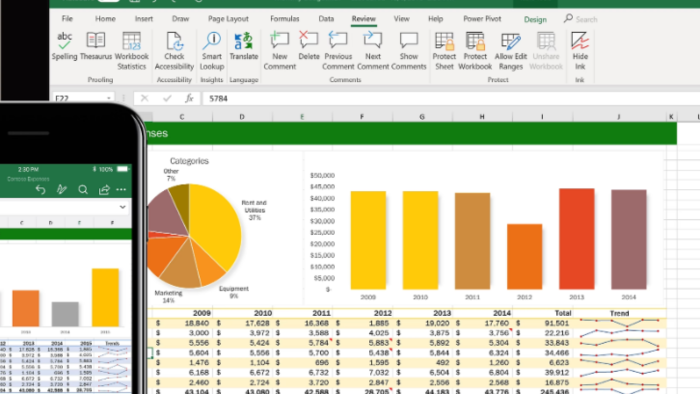Expand the phone formula bar chevron
Viewport: 700px width, 394px height.
point(122,207)
